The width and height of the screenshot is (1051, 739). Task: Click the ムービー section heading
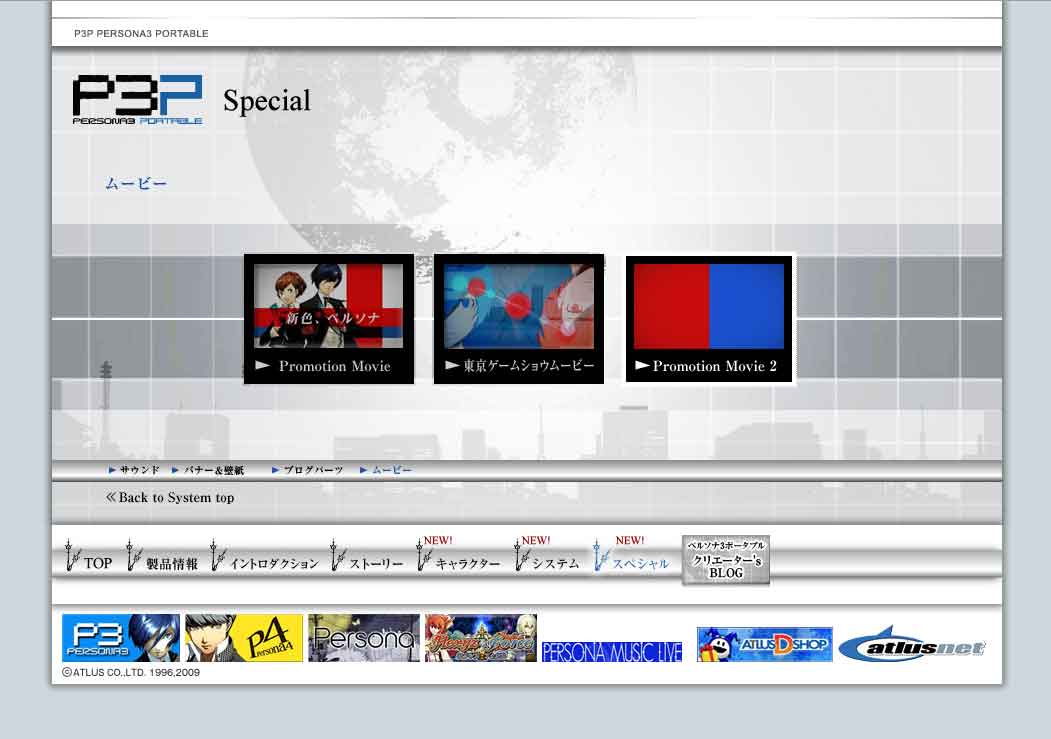tap(135, 184)
